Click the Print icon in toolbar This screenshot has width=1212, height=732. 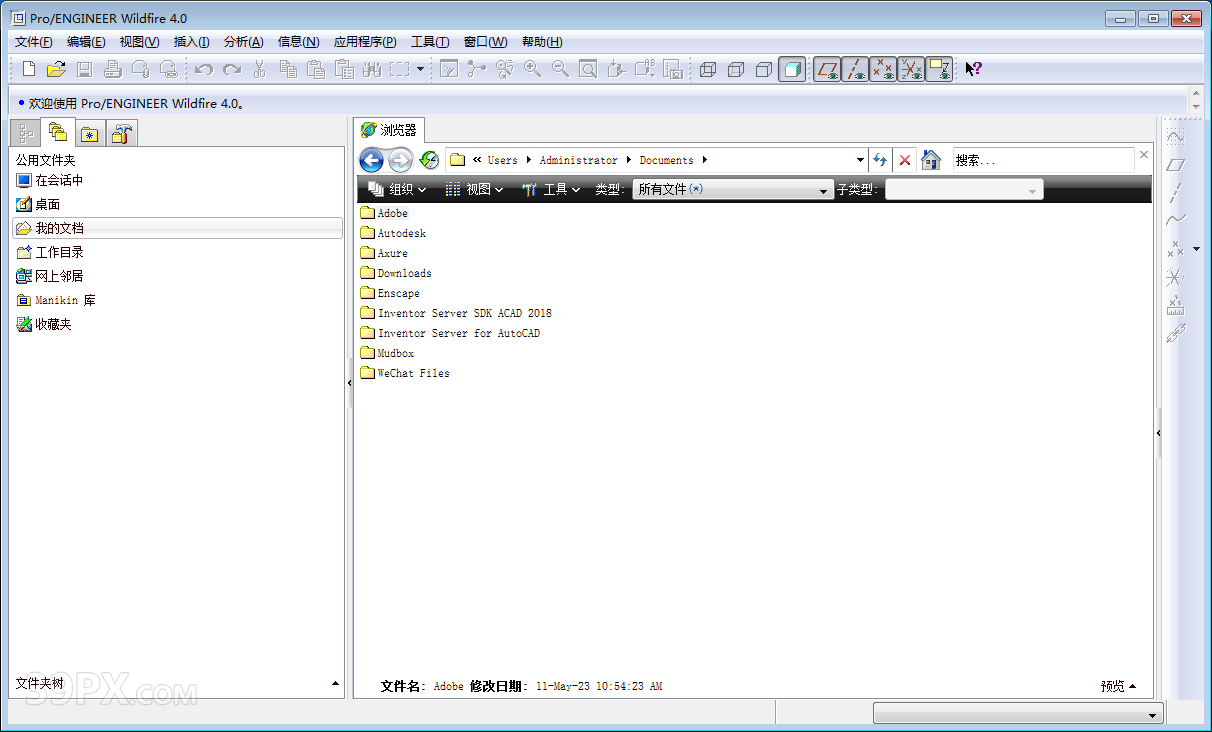tap(112, 69)
